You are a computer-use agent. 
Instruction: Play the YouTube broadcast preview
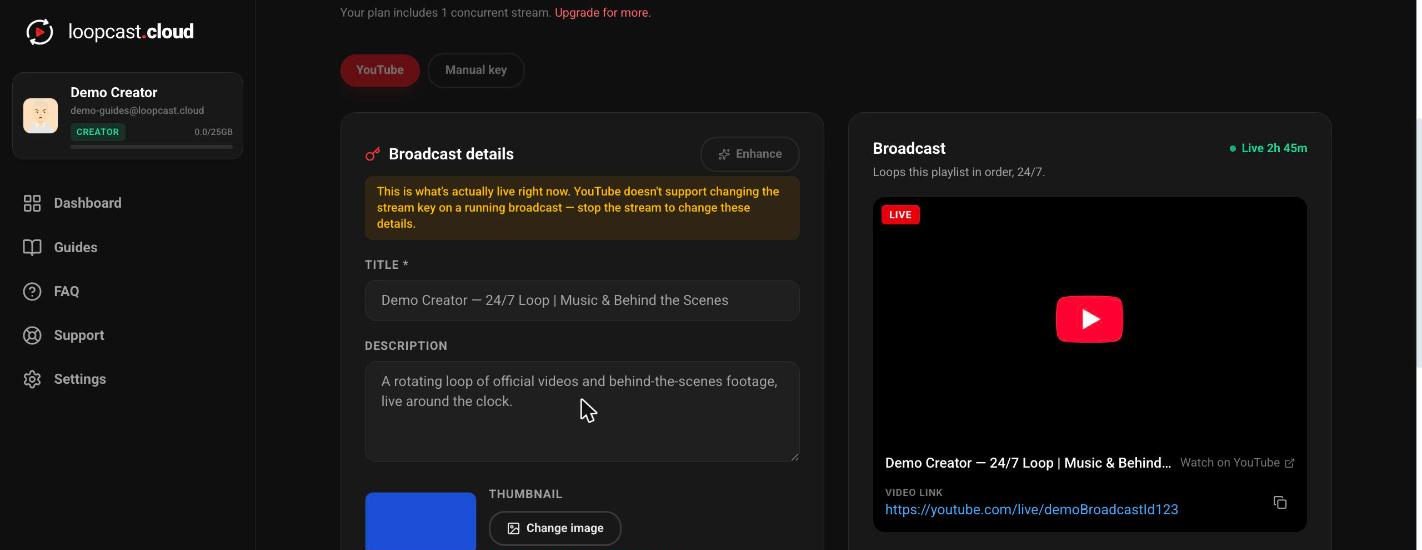(x=1089, y=319)
